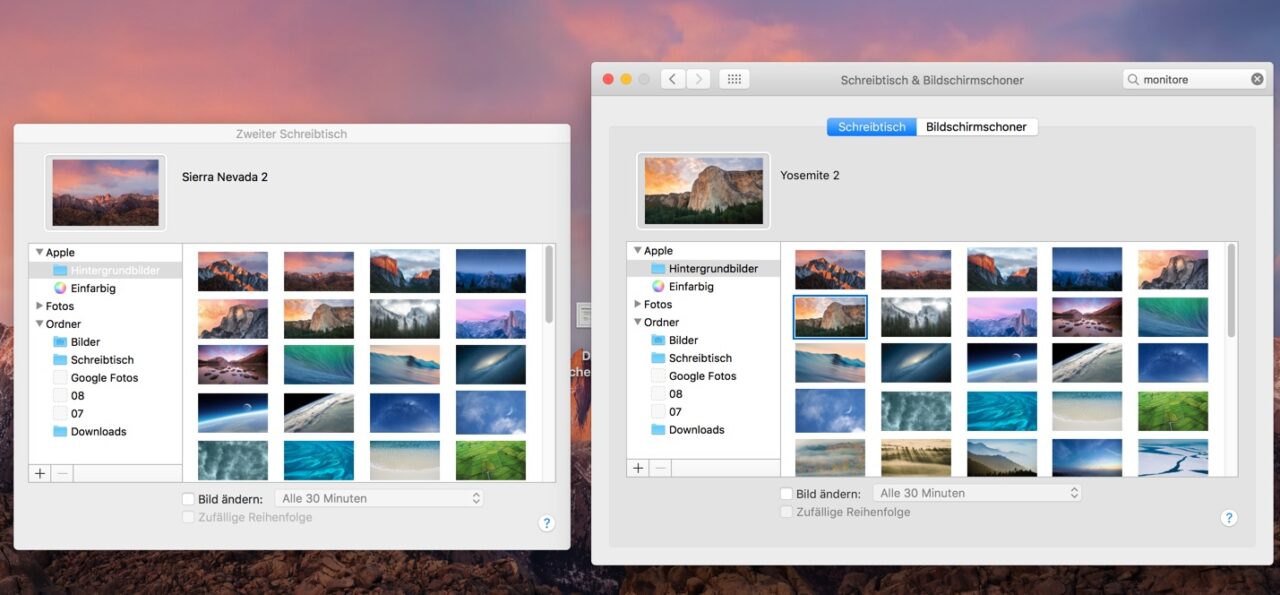
Task: Expand the Fotos disclosure triangle
Action: click(x=639, y=304)
